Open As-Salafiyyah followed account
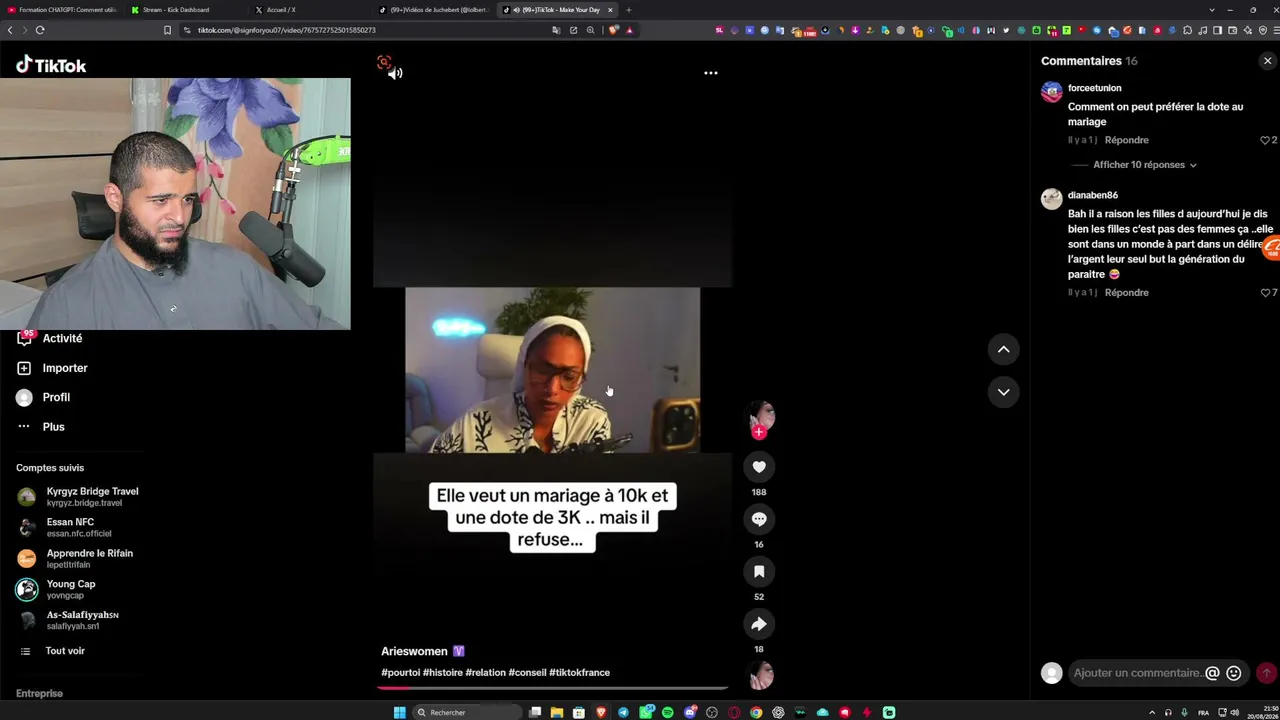The width and height of the screenshot is (1280, 720). coord(68,620)
